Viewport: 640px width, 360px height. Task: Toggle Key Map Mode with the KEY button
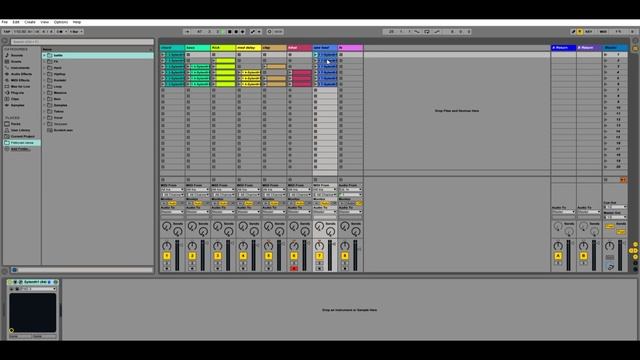589,31
